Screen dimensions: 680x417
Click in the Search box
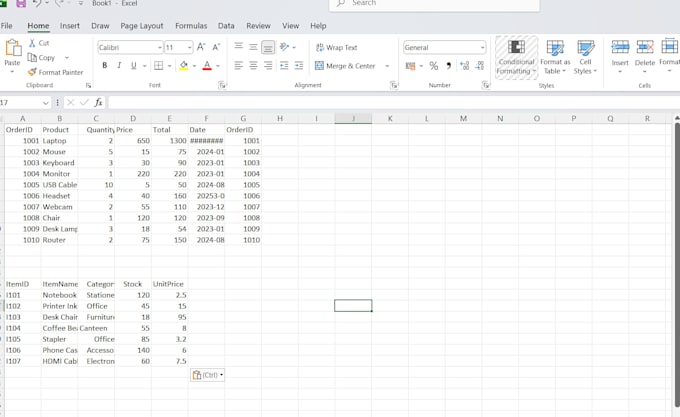coord(435,4)
